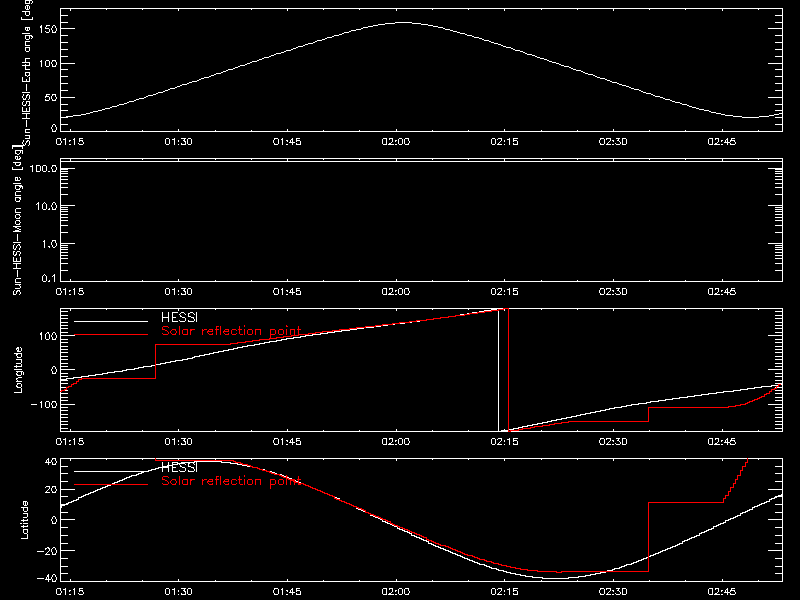Click the 'Sun-HESSI-Moon angle [deg]' axis title

point(17,220)
